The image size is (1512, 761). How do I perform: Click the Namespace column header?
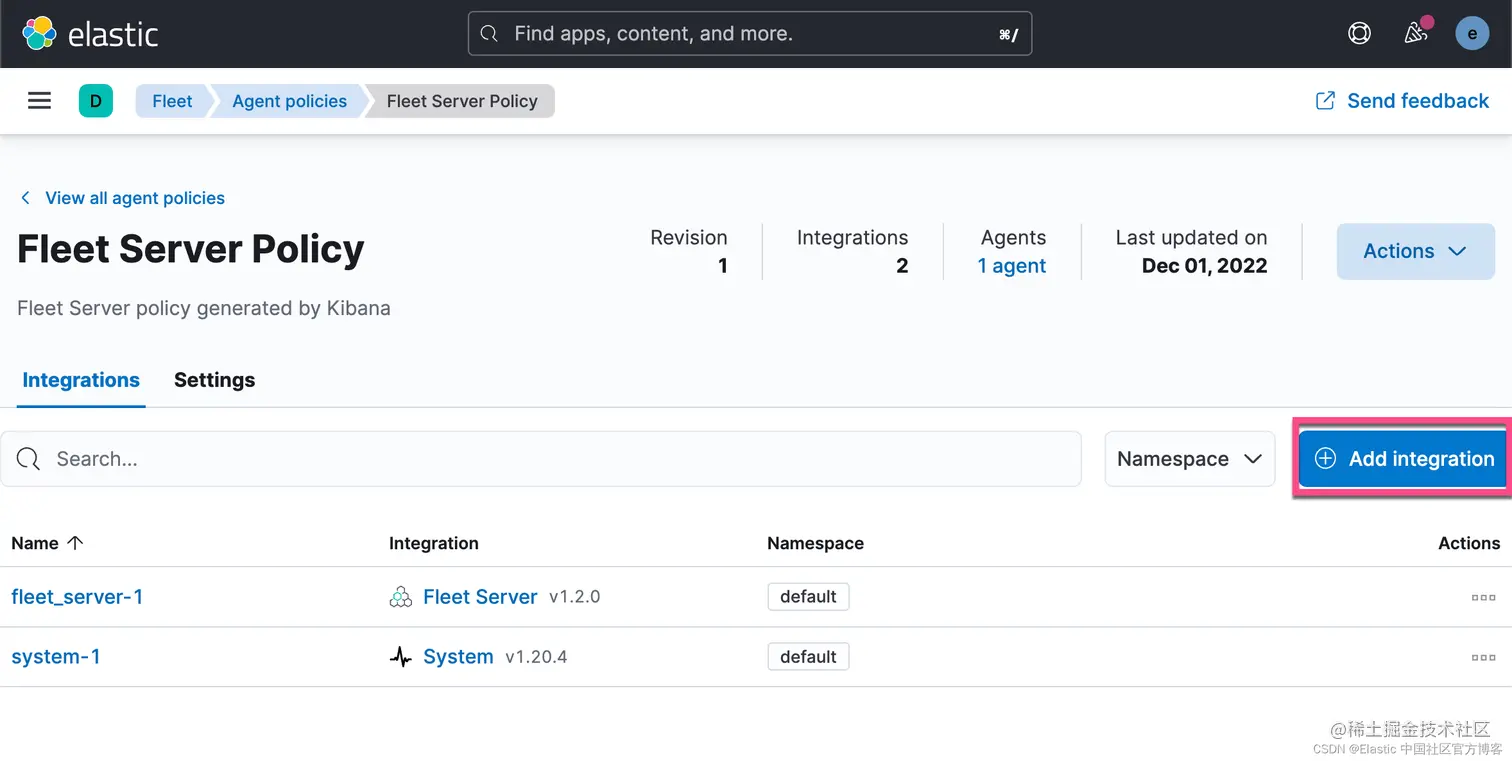coord(815,543)
